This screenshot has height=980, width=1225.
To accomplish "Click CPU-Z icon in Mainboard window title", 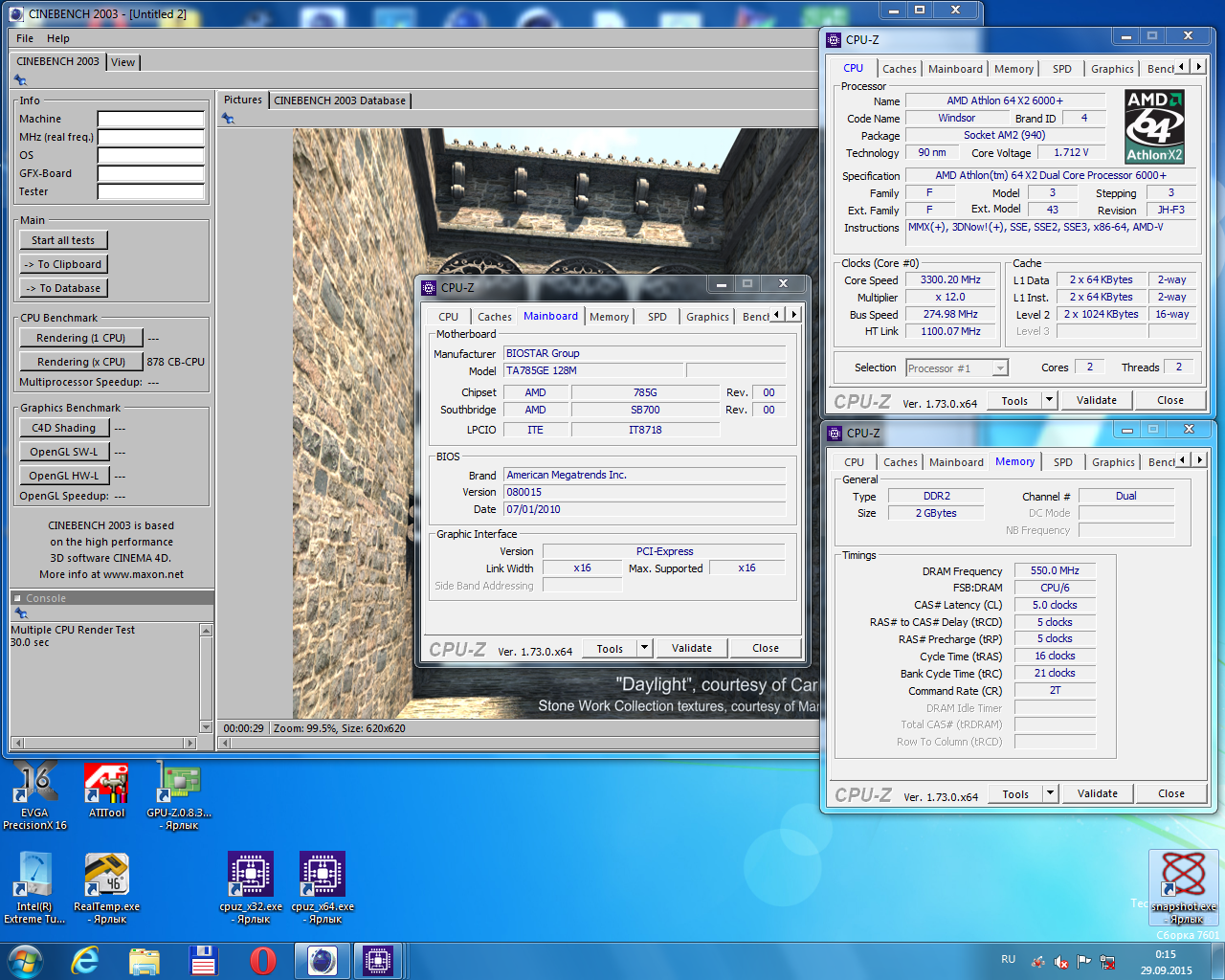I will coord(429,287).
